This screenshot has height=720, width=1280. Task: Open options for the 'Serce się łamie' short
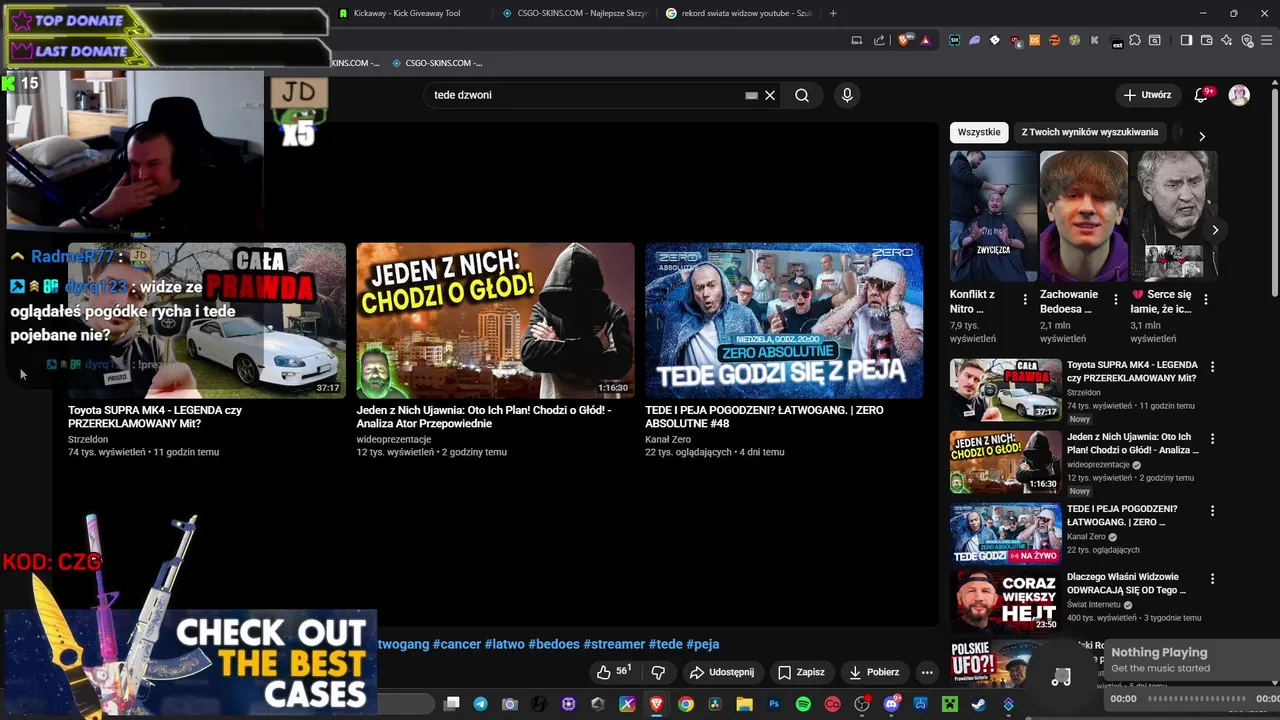click(1206, 299)
